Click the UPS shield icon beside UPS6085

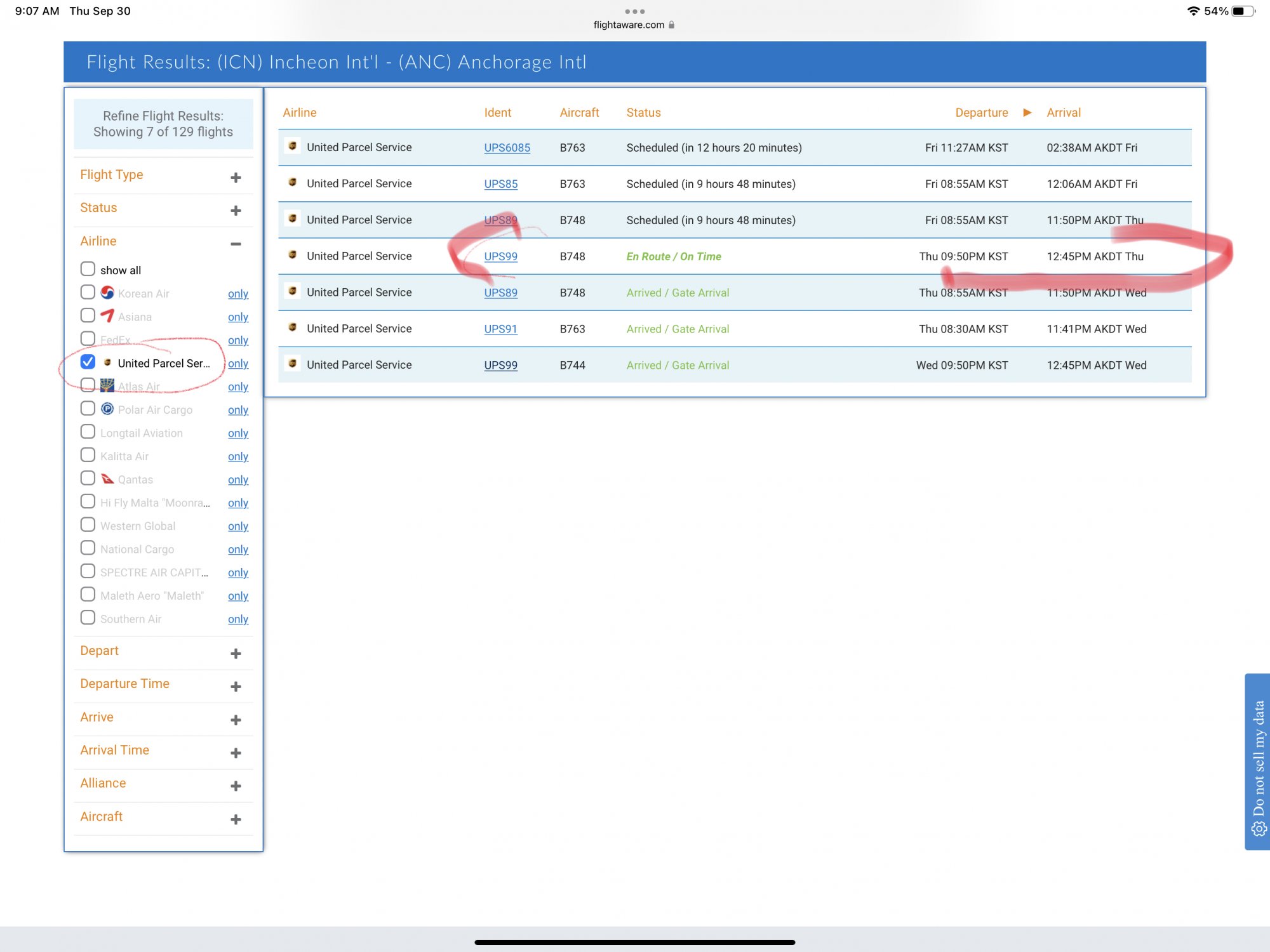292,146
